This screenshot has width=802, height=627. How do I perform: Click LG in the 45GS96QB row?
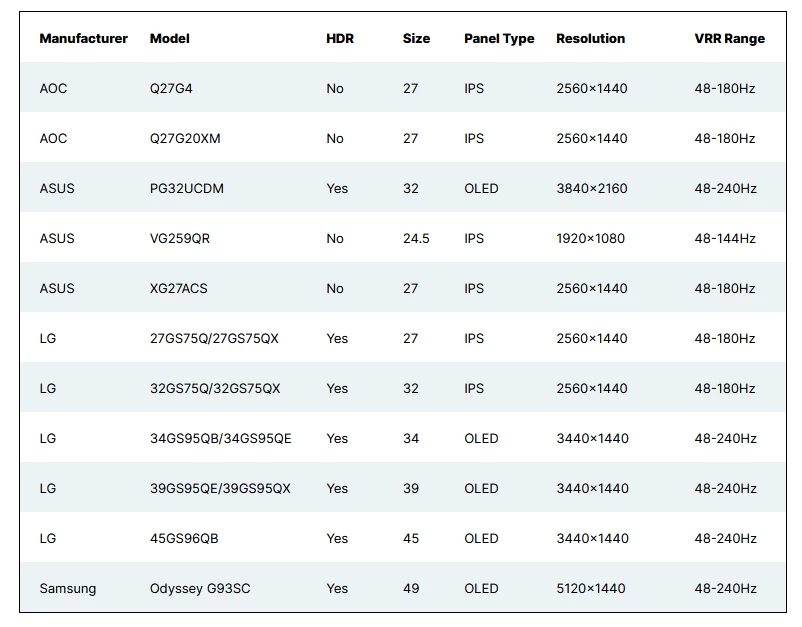[48, 539]
